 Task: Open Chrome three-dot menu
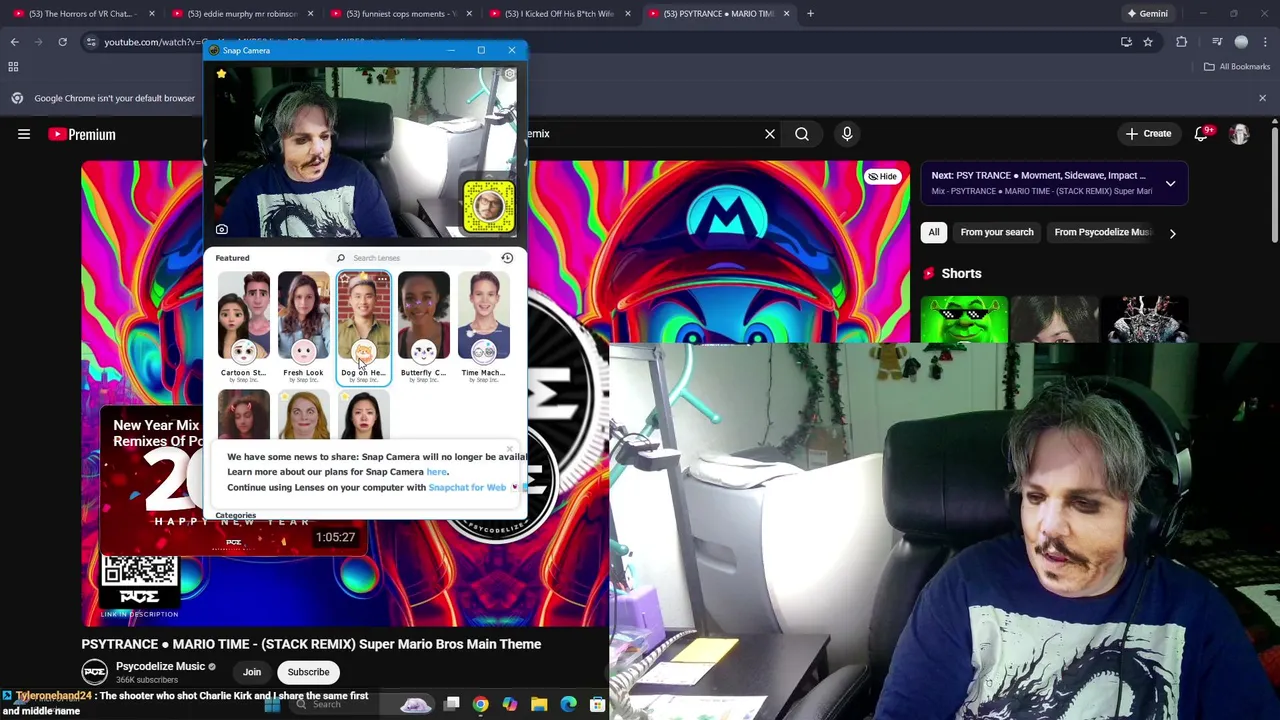[1267, 42]
